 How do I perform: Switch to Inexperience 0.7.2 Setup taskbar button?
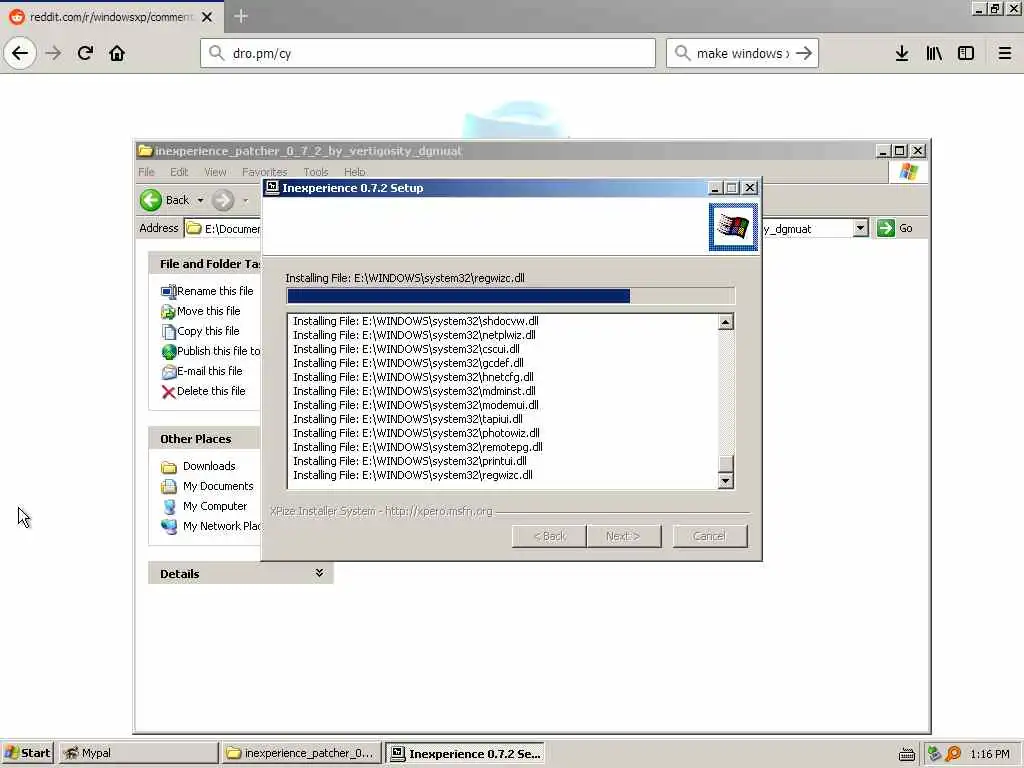pos(464,753)
